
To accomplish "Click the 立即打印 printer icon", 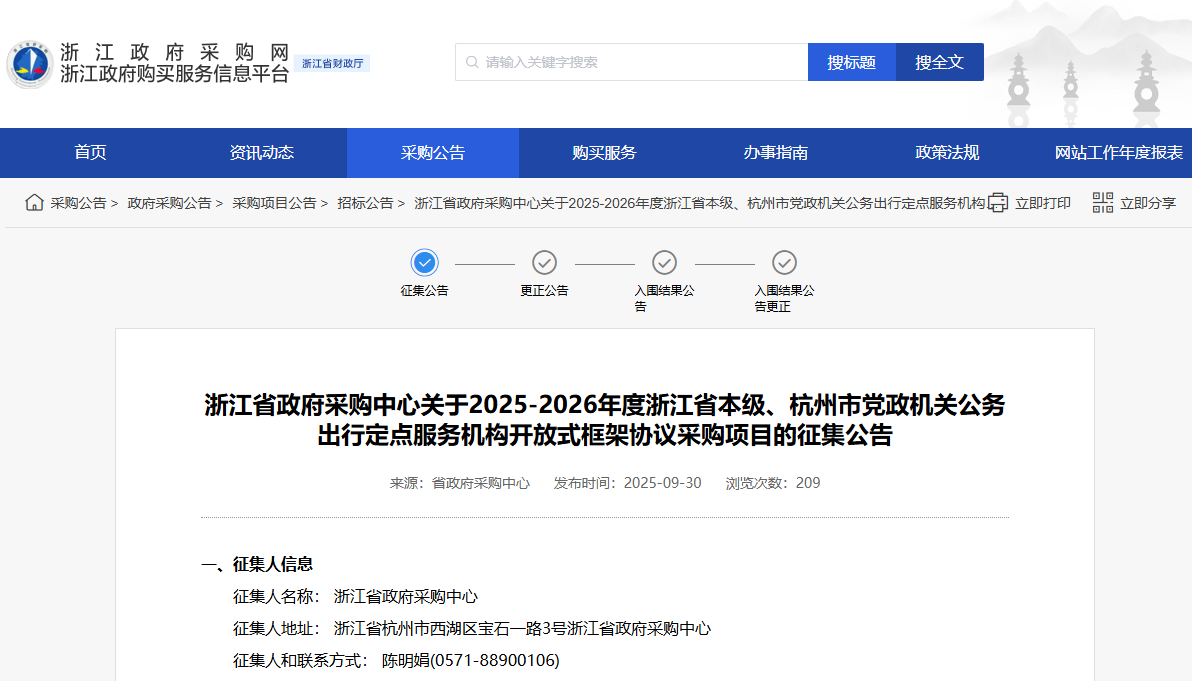I will click(x=997, y=202).
